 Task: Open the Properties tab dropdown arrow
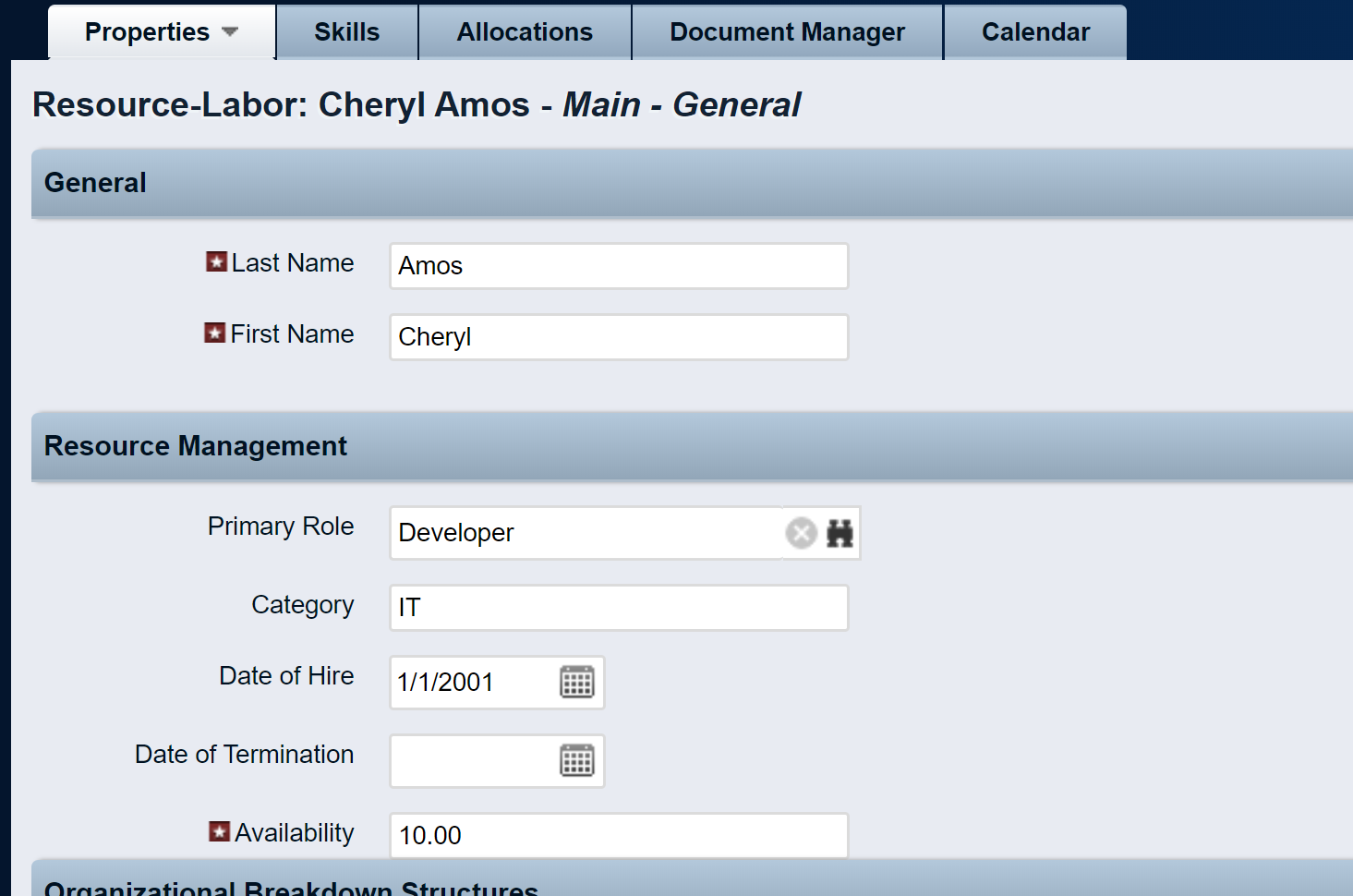tap(230, 32)
